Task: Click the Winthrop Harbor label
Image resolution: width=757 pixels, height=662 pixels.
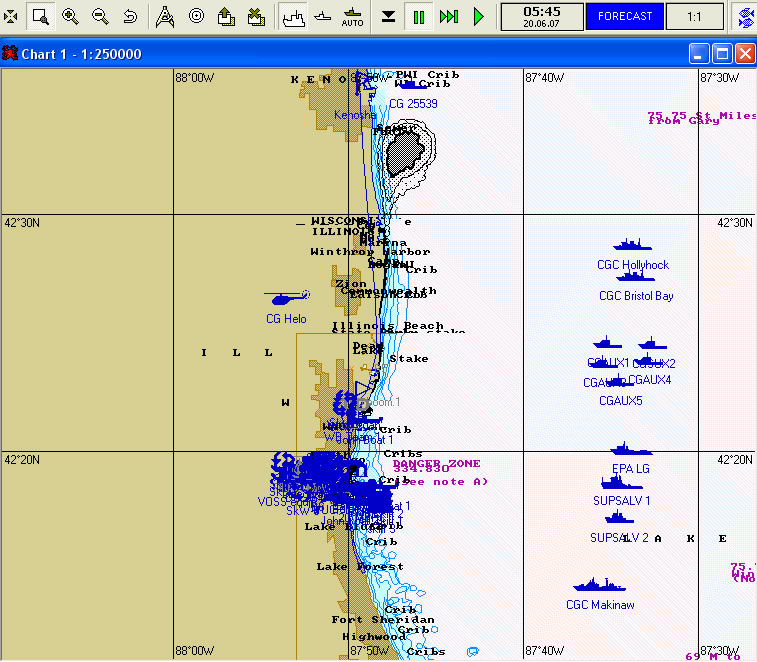Action: click(x=370, y=252)
